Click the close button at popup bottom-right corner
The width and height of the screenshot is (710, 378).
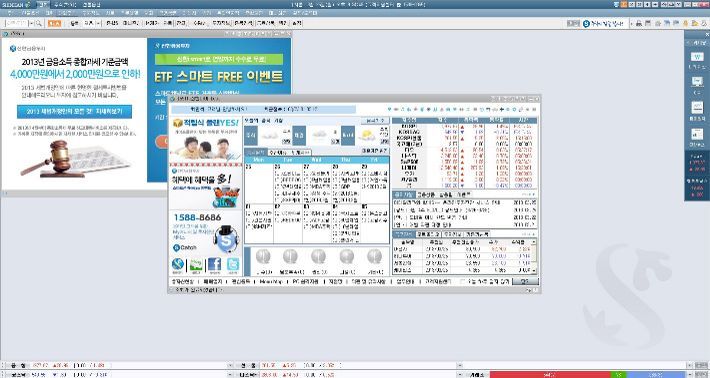pyautogui.click(x=525, y=282)
